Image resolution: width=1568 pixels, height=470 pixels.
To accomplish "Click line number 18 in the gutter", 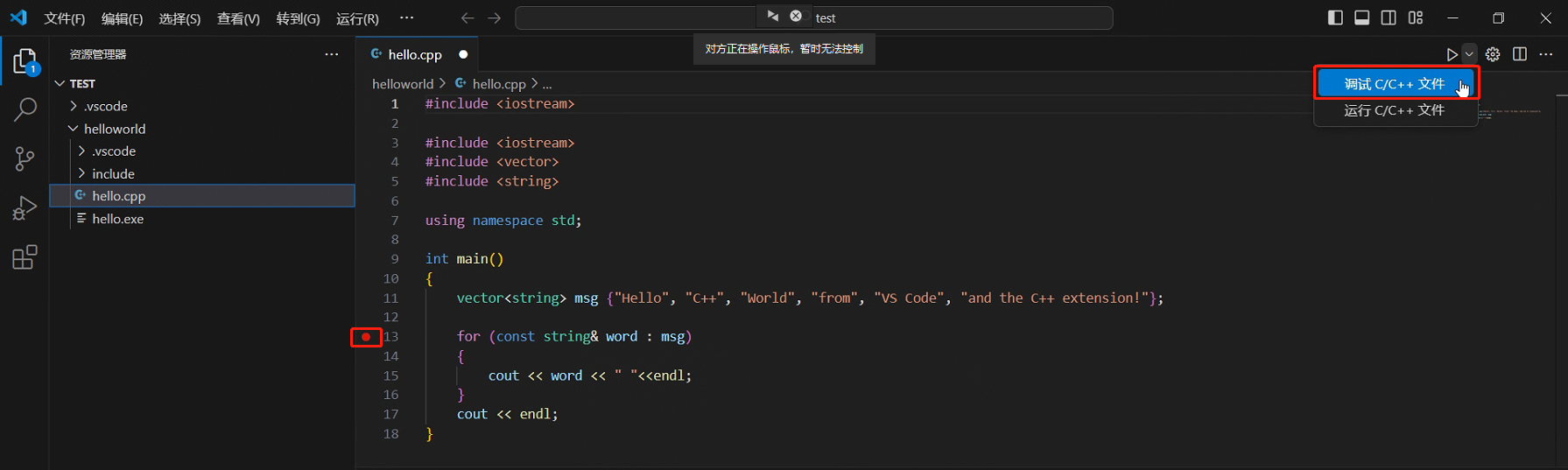I will 391,433.
